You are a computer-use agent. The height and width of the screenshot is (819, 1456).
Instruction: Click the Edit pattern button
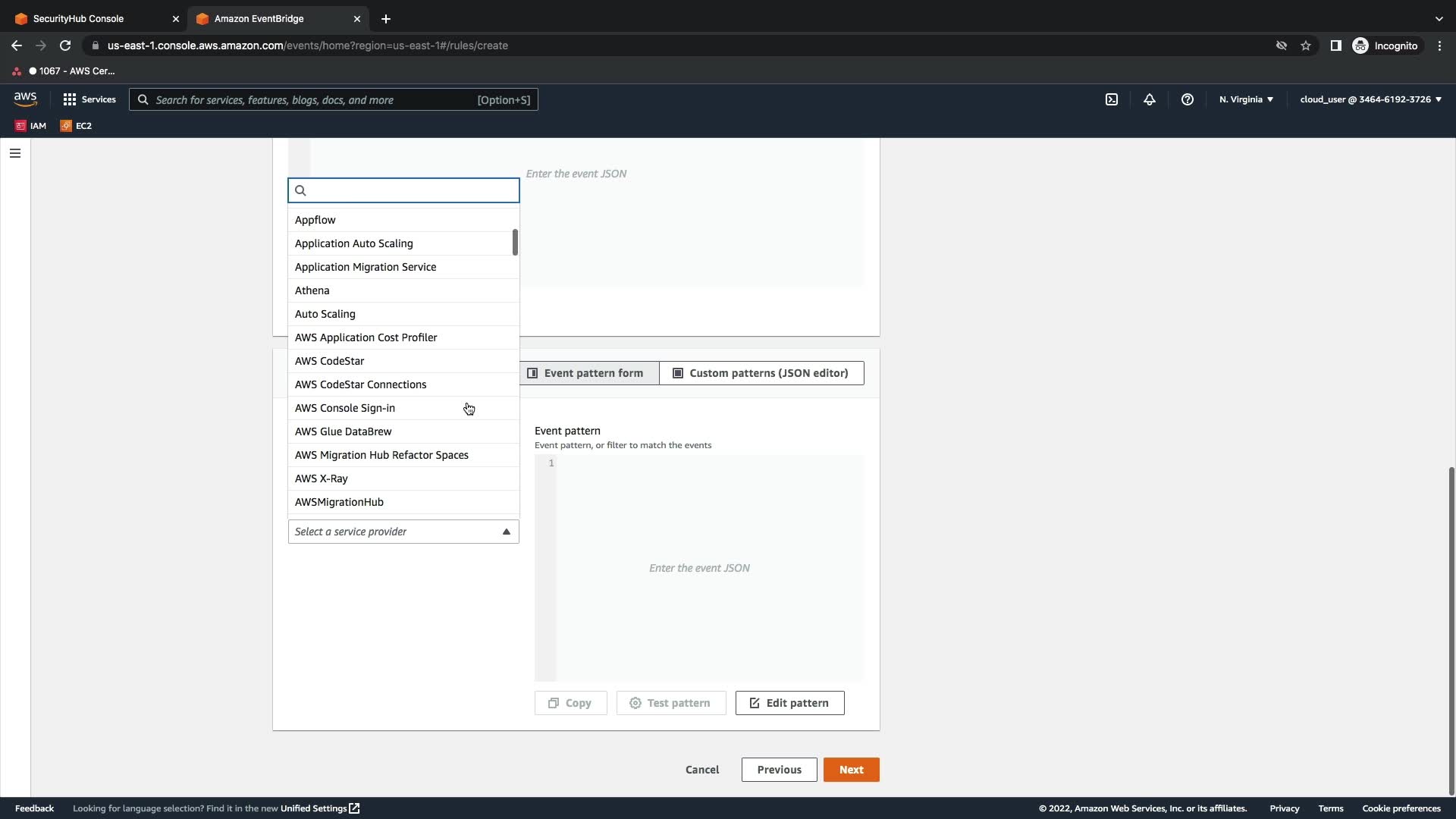[x=789, y=703]
